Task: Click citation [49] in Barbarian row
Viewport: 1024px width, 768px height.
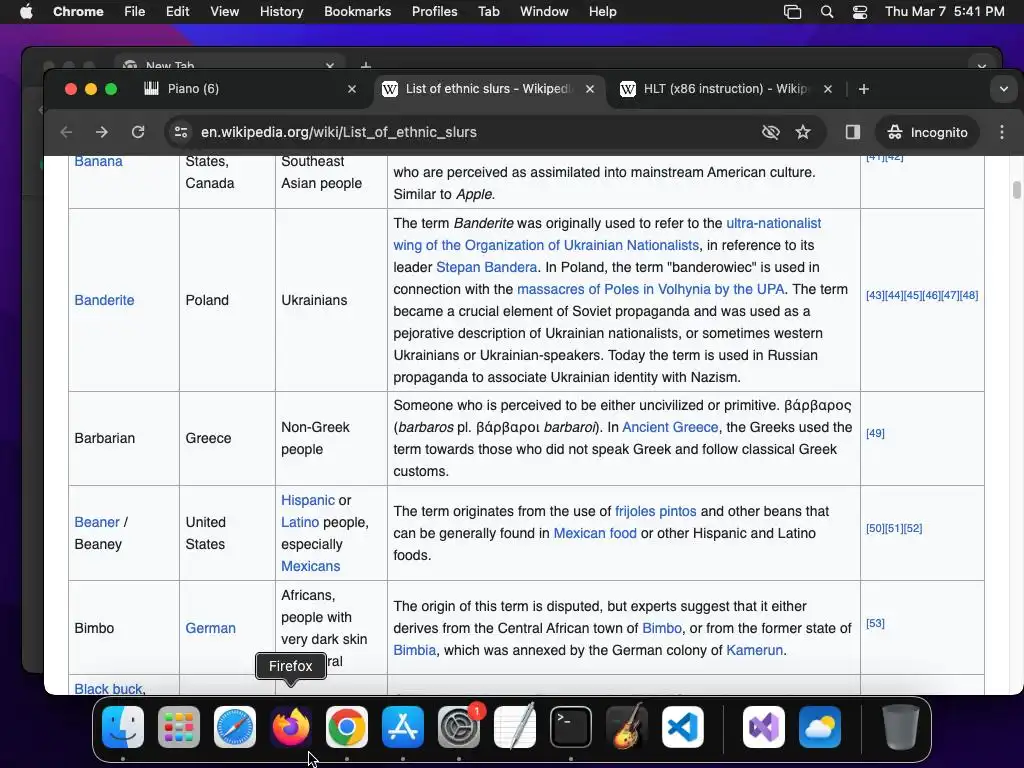Action: point(875,433)
